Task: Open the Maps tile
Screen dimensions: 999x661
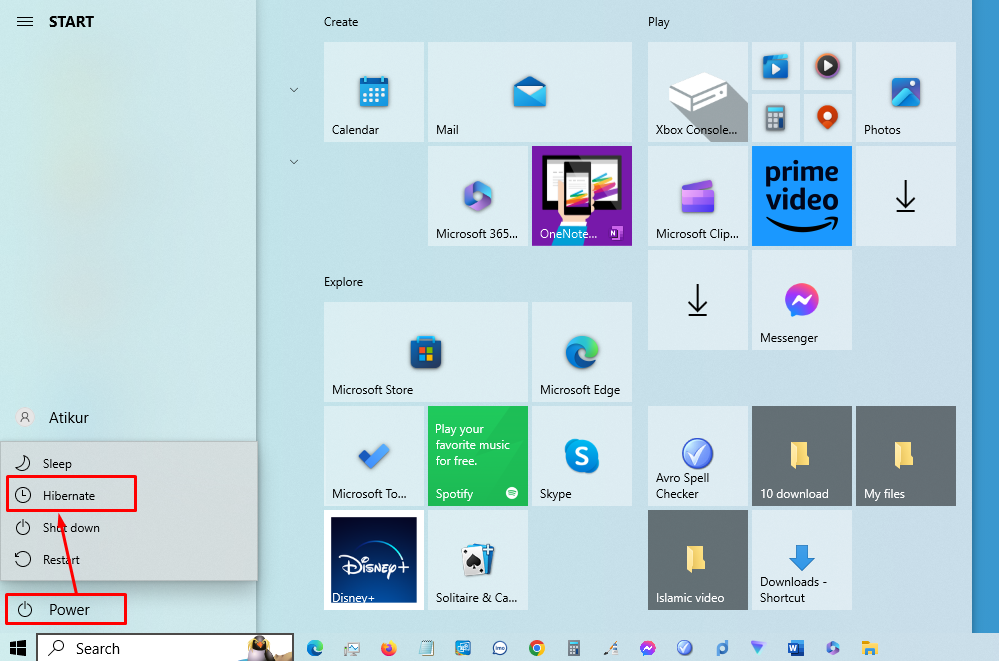Action: [828, 117]
